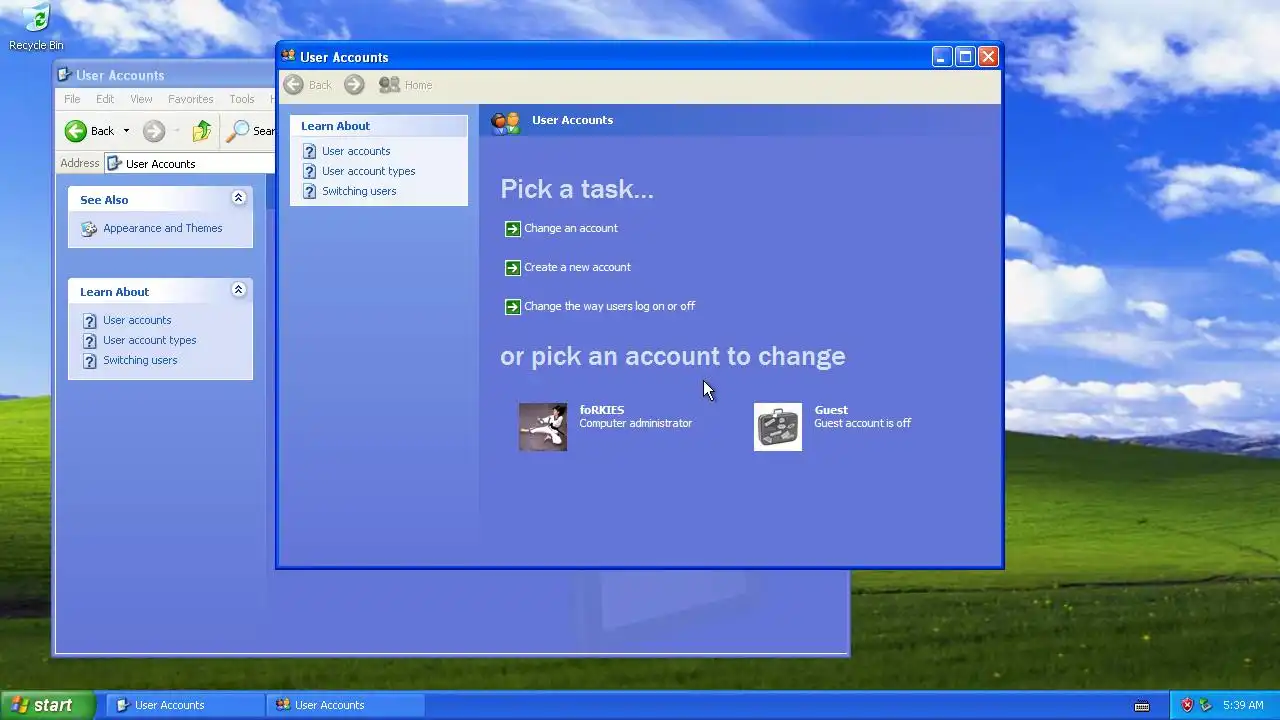Click Forward arrow in front User Accounts window
The width and height of the screenshot is (1280, 720).
[354, 85]
